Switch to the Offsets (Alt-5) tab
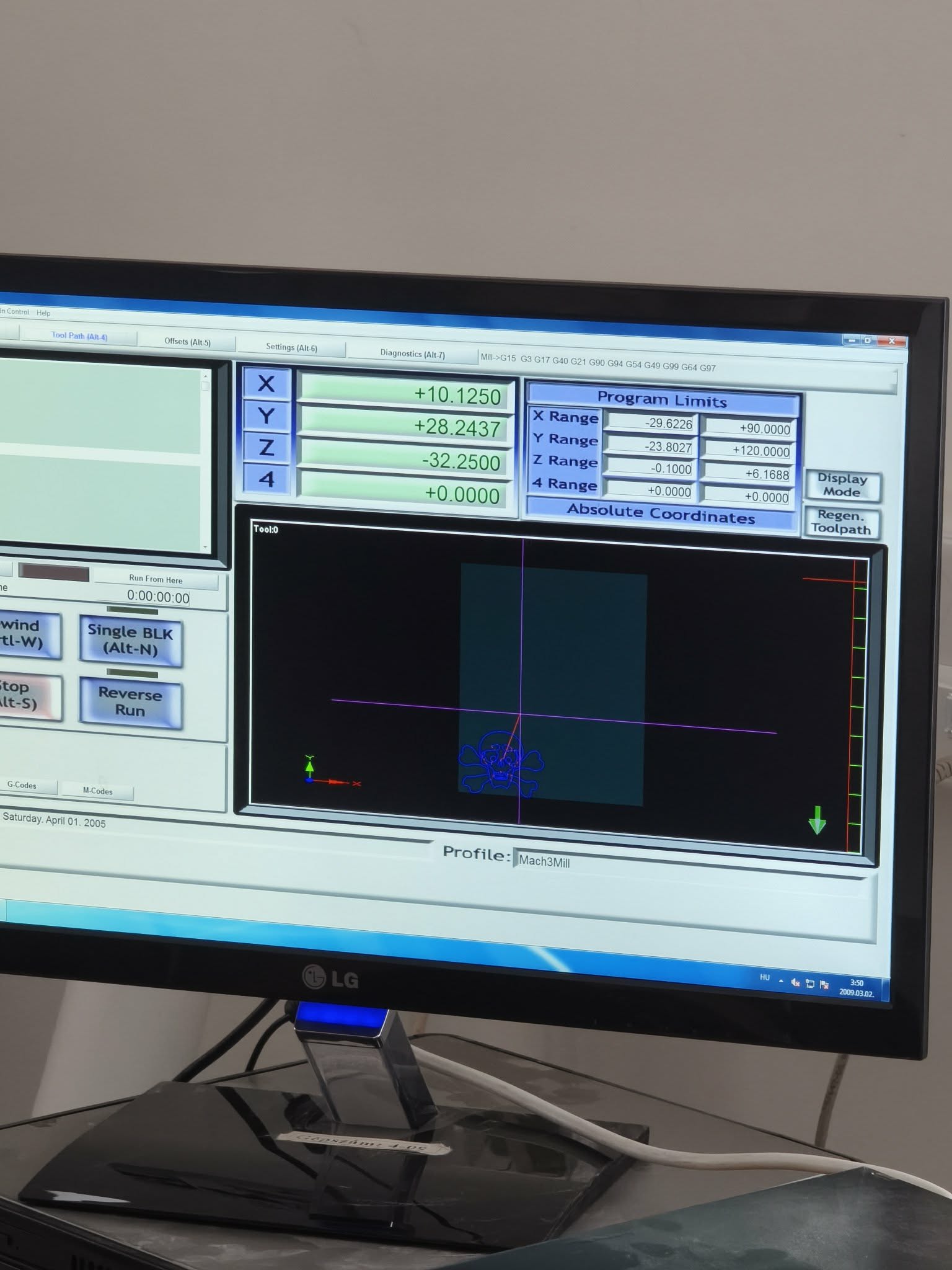952x1270 pixels. 187,342
